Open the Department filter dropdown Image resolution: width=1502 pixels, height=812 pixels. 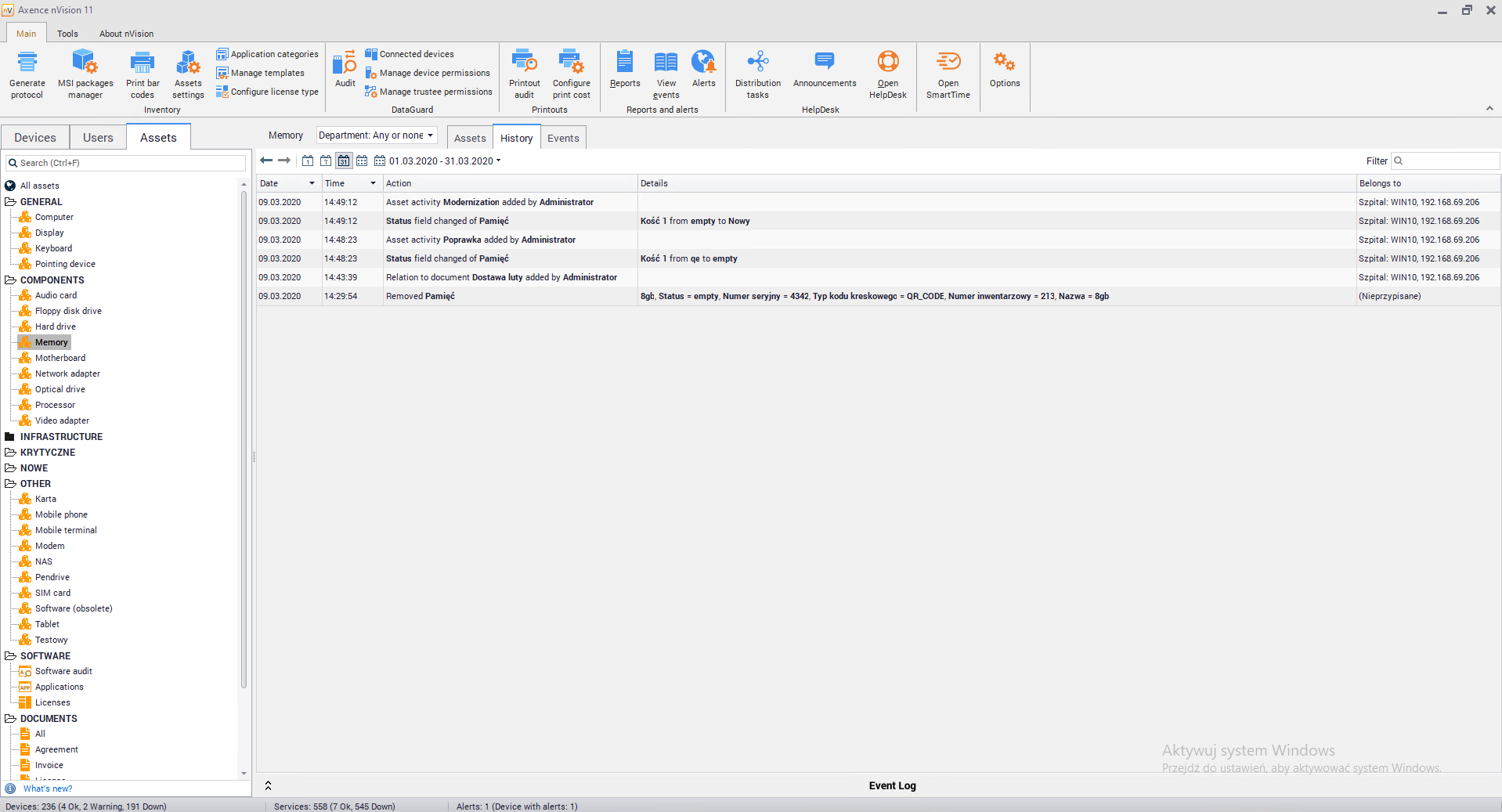[376, 135]
